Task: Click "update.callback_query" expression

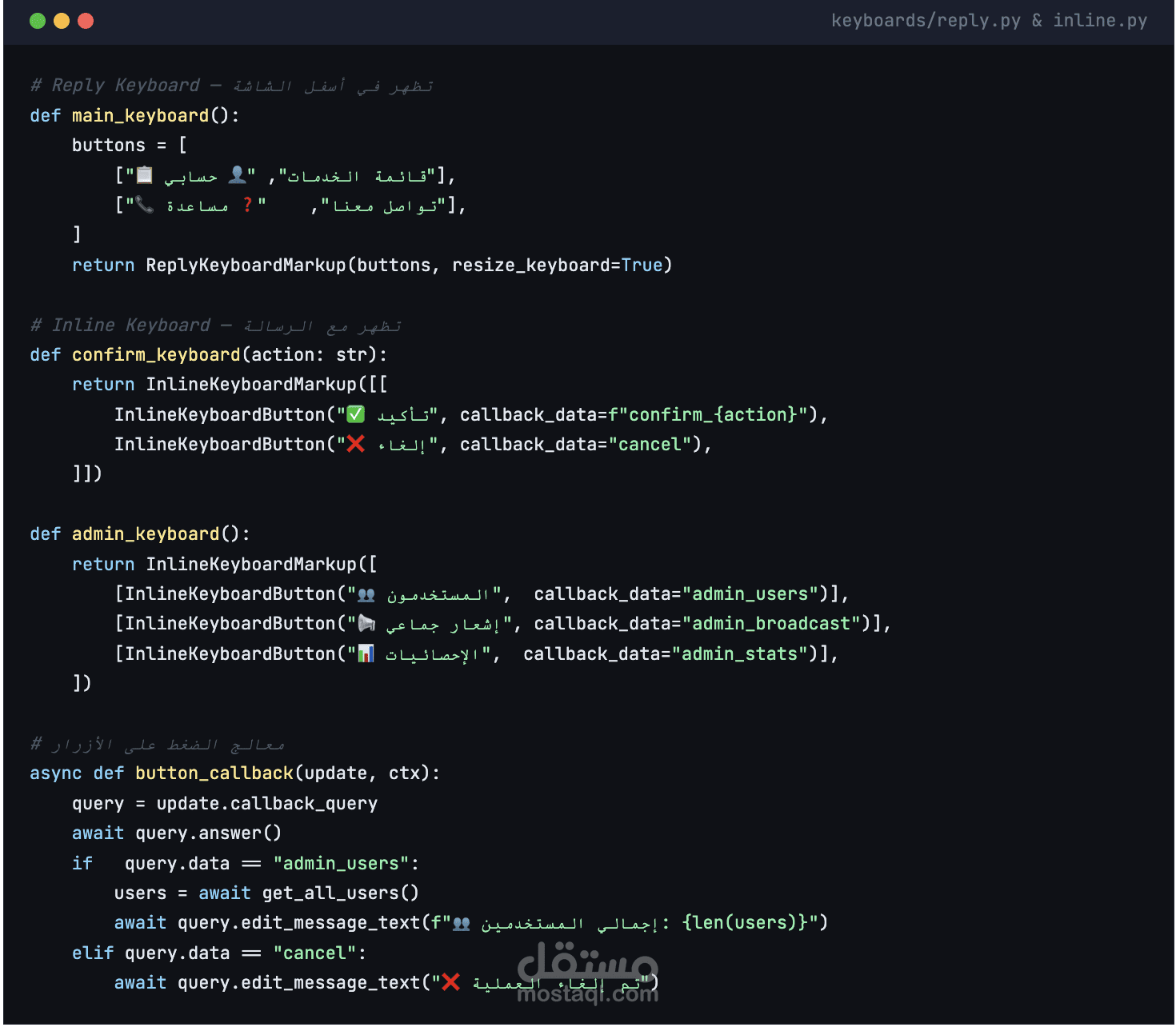Action: click(267, 804)
